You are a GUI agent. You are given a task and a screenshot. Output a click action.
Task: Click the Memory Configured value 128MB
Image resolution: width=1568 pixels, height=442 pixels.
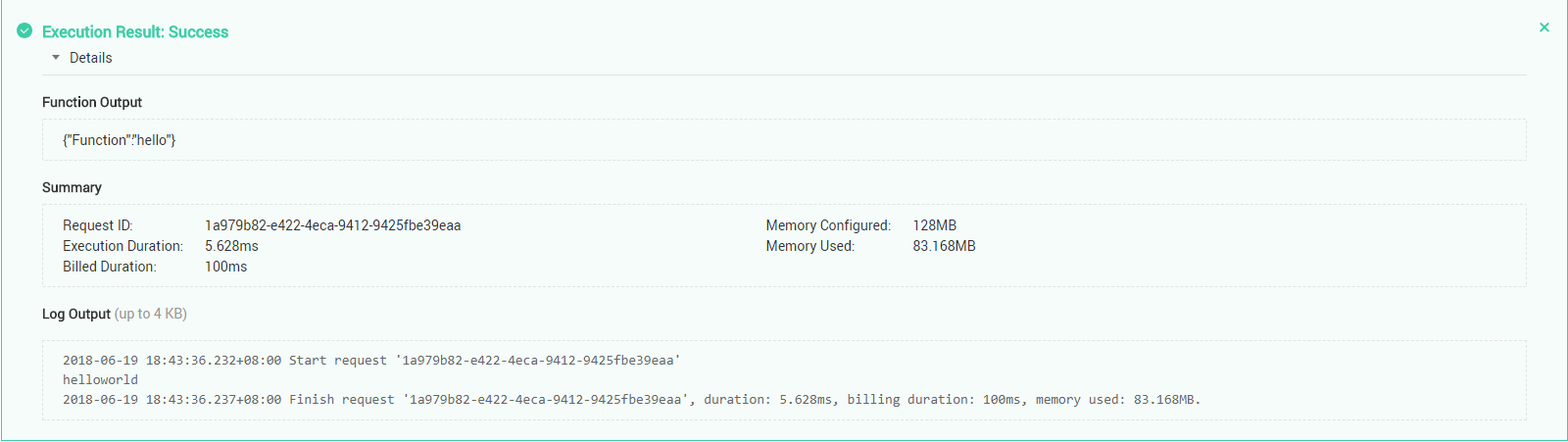tap(934, 225)
